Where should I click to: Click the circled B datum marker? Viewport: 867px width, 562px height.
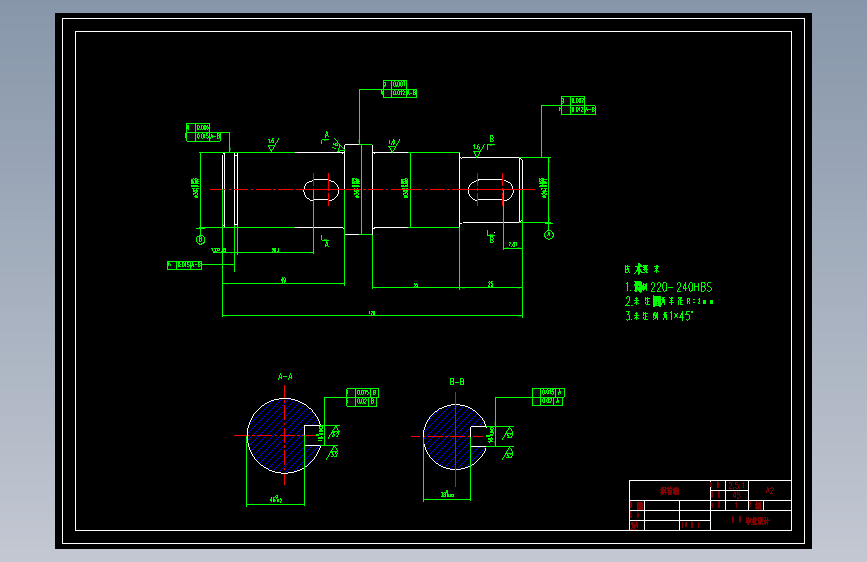click(x=201, y=240)
